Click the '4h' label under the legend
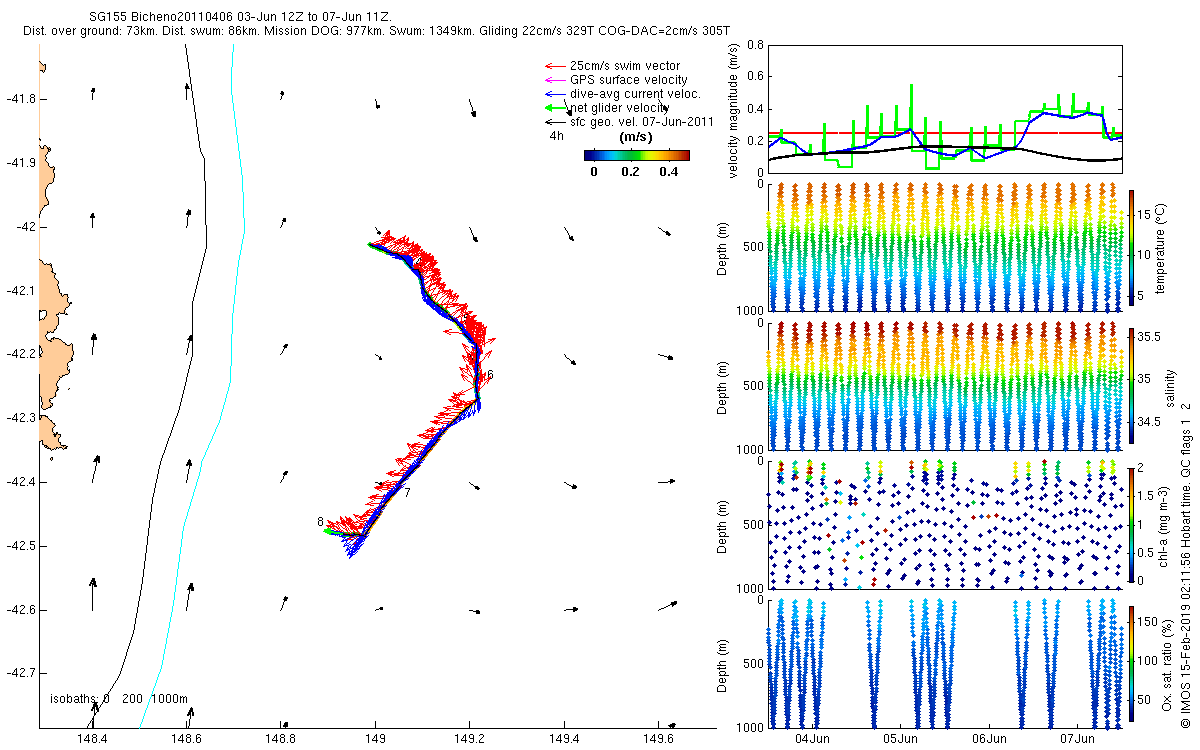 click(556, 135)
